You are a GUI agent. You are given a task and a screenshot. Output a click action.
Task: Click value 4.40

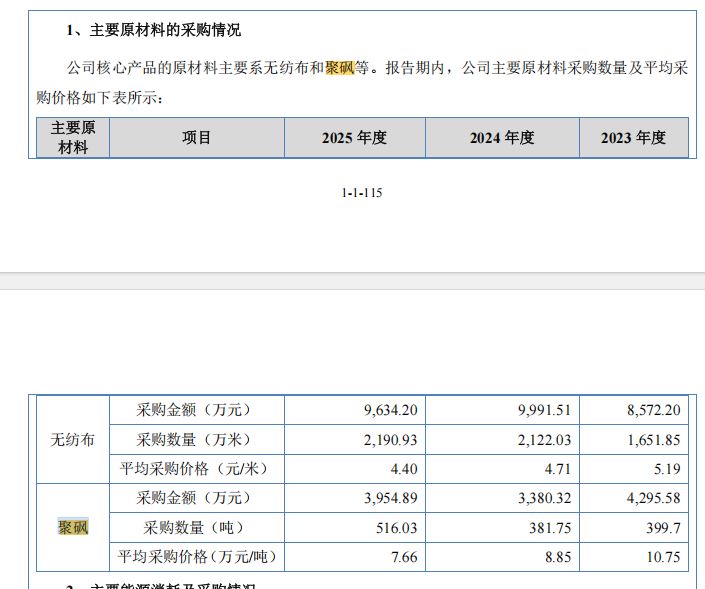(x=404, y=469)
